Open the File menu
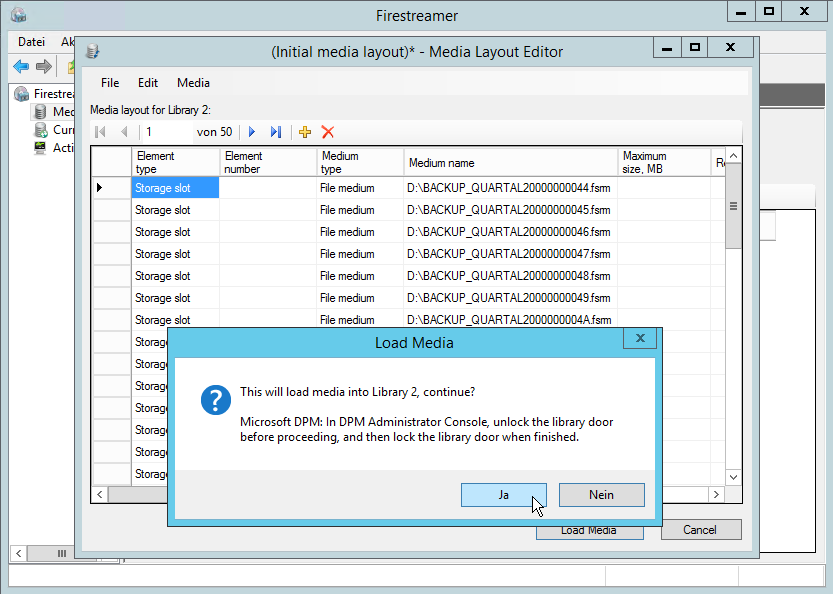 click(110, 83)
